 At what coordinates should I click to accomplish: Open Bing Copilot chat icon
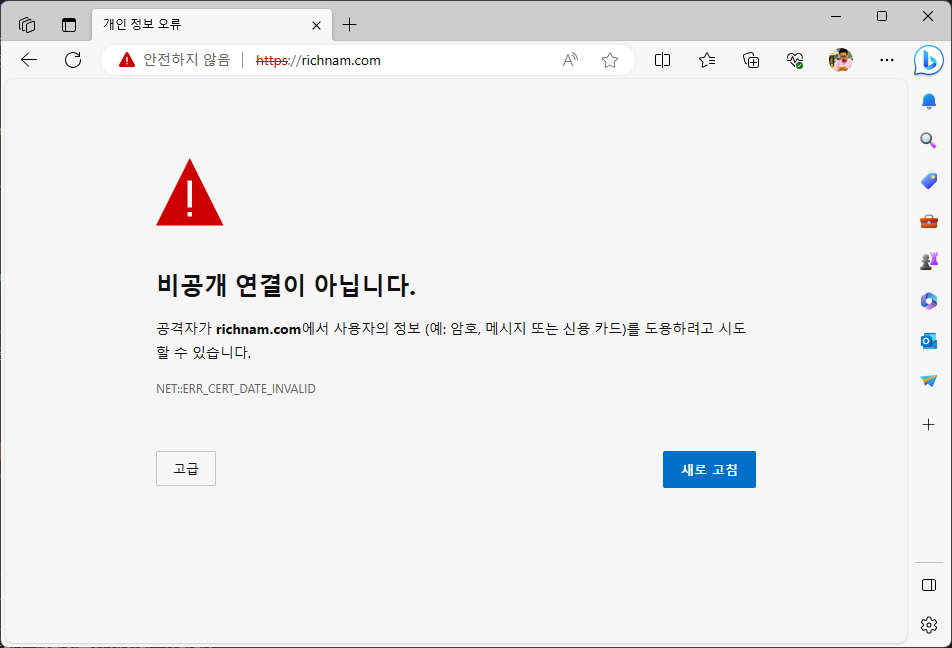[928, 60]
